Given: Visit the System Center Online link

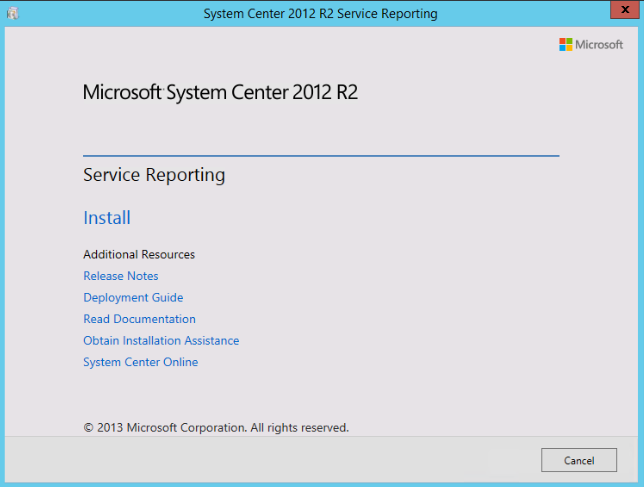Looking at the screenshot, I should [x=140, y=362].
